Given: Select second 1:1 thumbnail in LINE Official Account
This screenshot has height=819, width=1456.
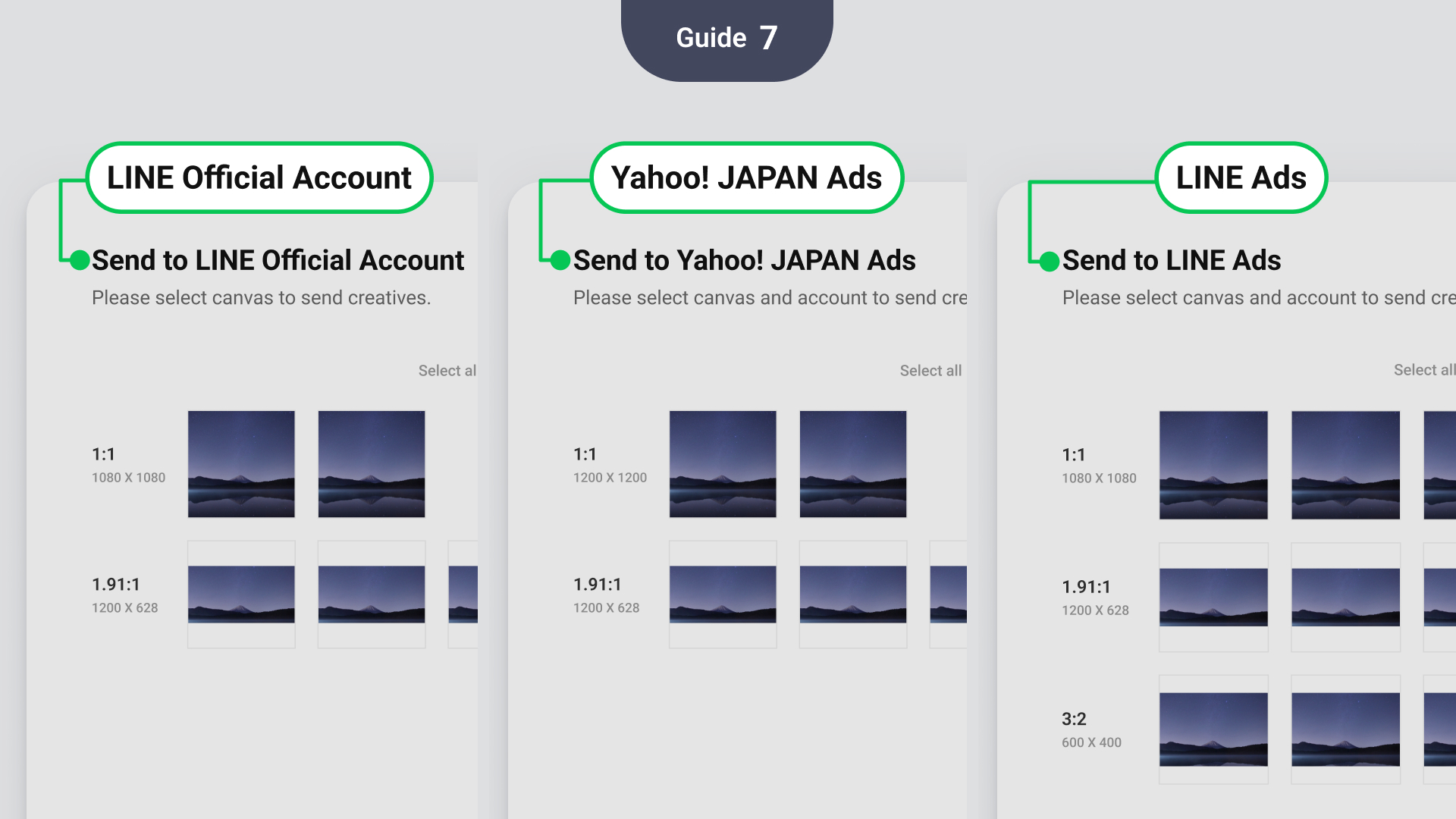Looking at the screenshot, I should click(x=372, y=464).
